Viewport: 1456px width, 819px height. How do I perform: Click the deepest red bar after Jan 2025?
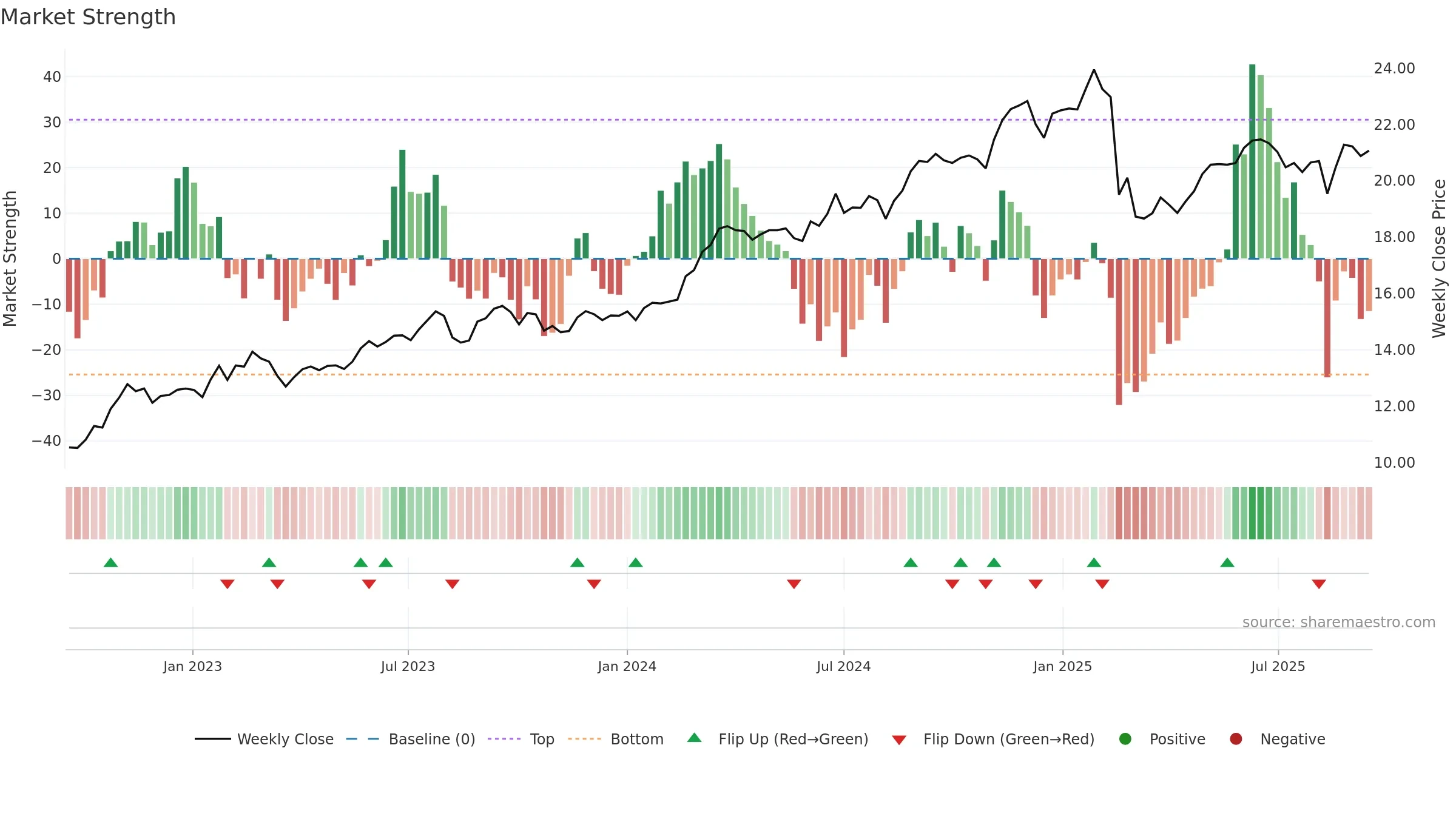click(x=1119, y=332)
